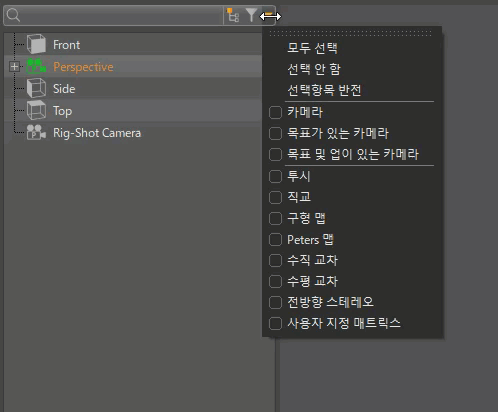Enable the 목표가 있는 카메라 checkbox

point(275,134)
